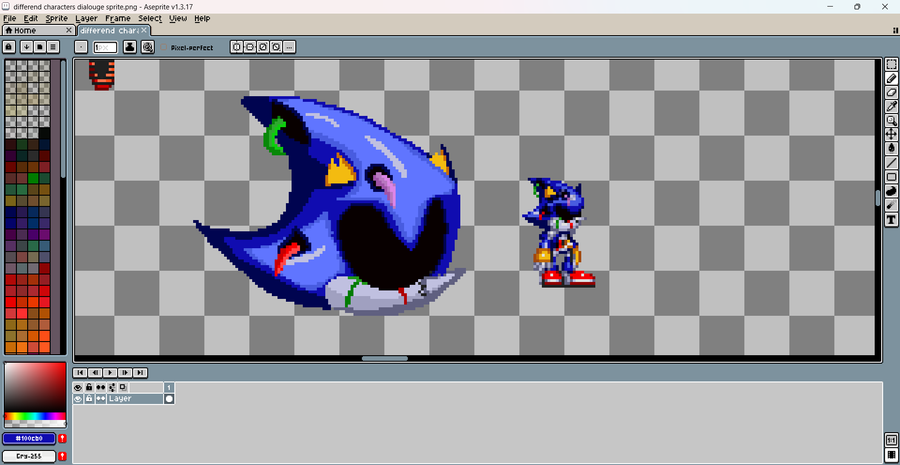Select the Rectangle shape tool
The height and width of the screenshot is (465, 900).
tap(891, 177)
